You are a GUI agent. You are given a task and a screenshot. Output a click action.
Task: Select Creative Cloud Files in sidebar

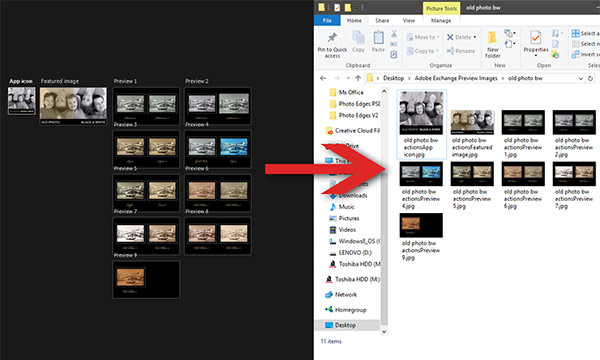coord(353,130)
